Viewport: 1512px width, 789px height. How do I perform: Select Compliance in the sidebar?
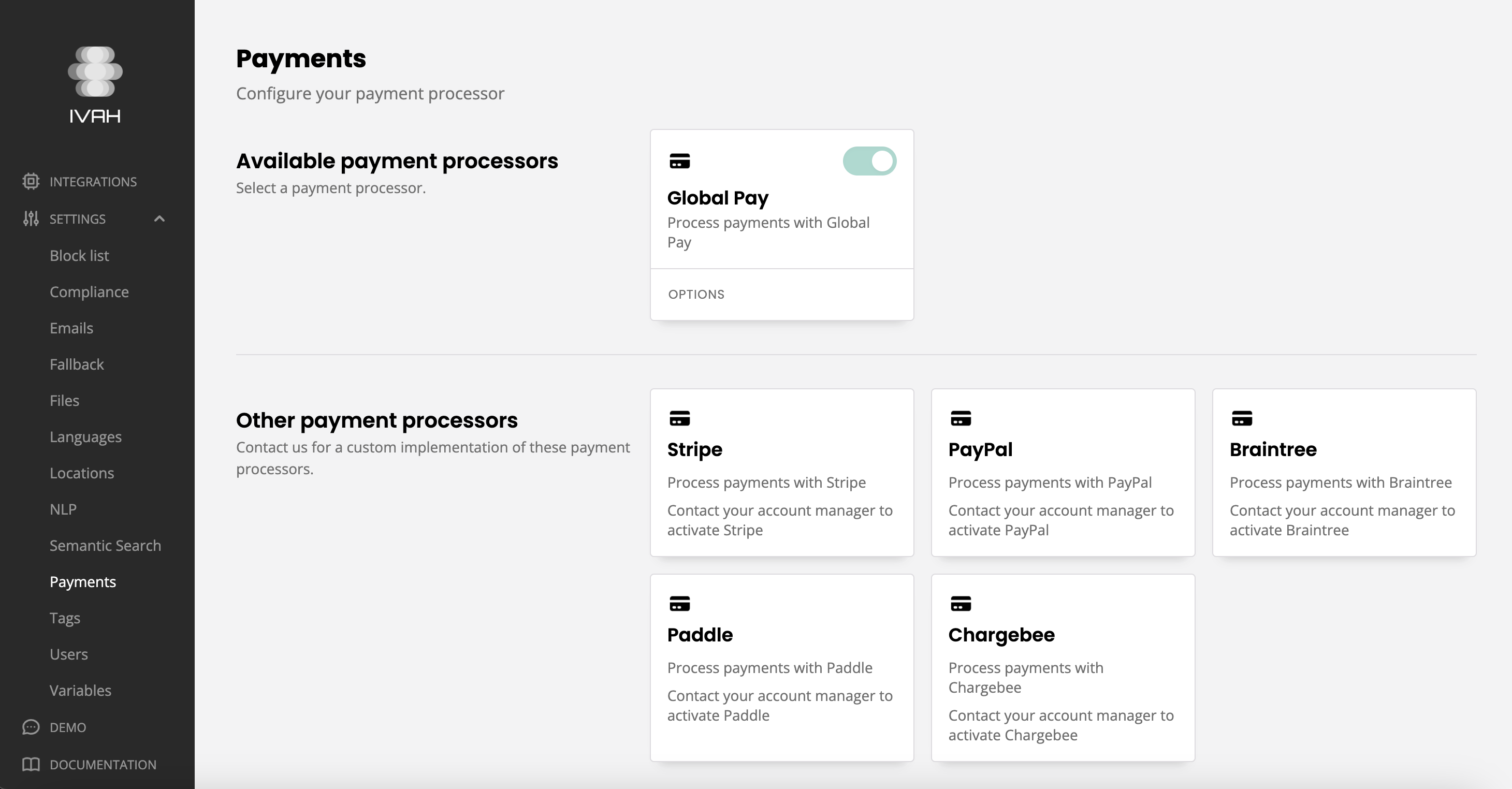(89, 292)
